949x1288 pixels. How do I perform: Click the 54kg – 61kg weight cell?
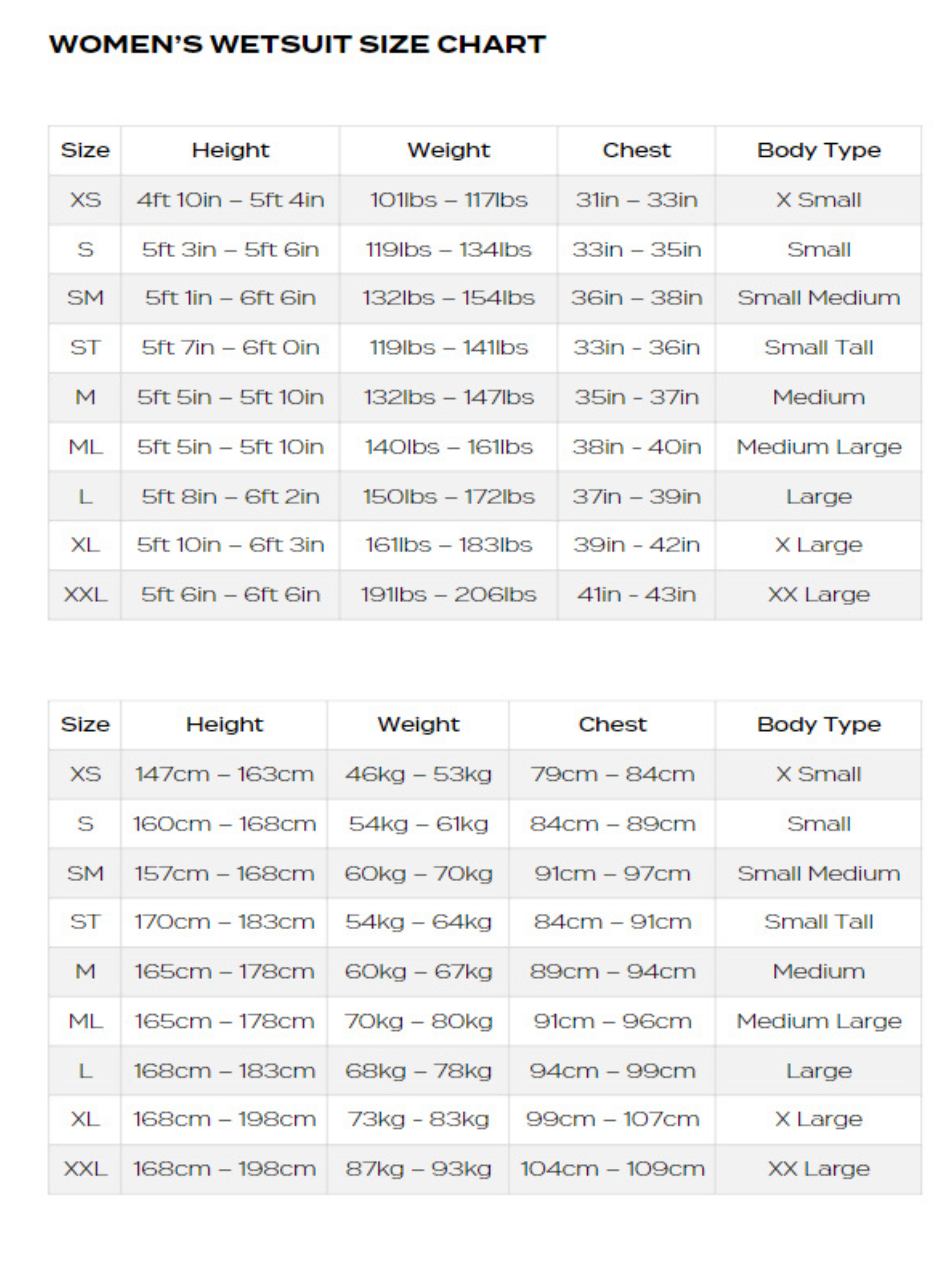(x=418, y=824)
